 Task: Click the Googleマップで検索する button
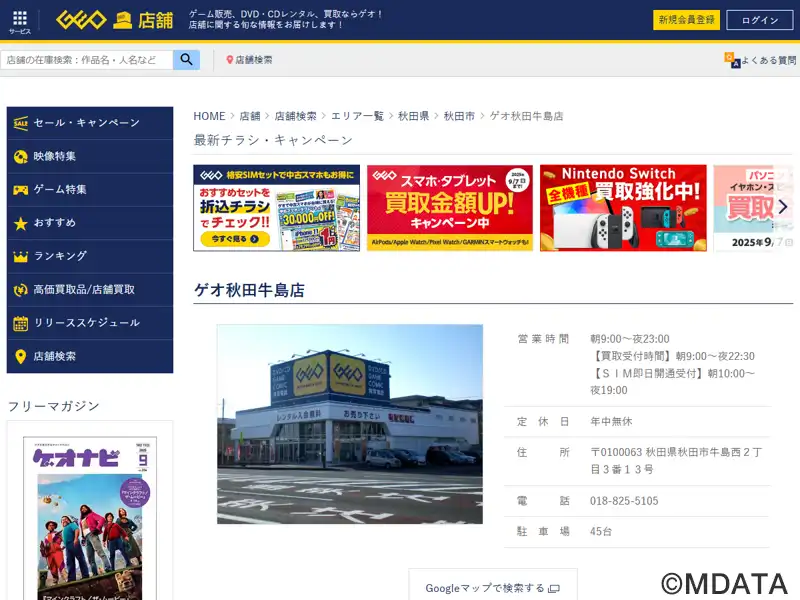493,586
